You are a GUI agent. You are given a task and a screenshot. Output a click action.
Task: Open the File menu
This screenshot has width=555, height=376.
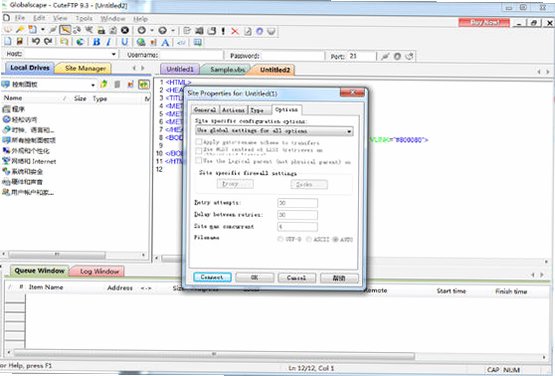[19, 18]
